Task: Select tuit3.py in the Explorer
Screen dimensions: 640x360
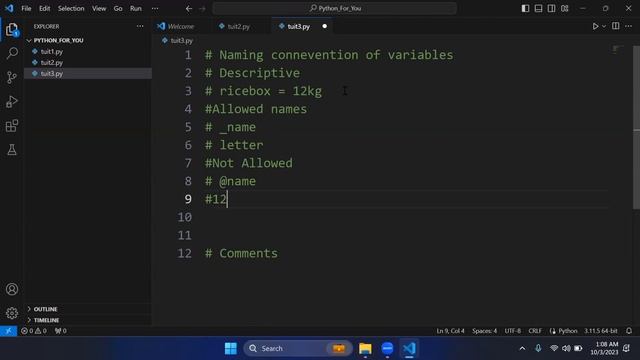Action: coord(88,73)
